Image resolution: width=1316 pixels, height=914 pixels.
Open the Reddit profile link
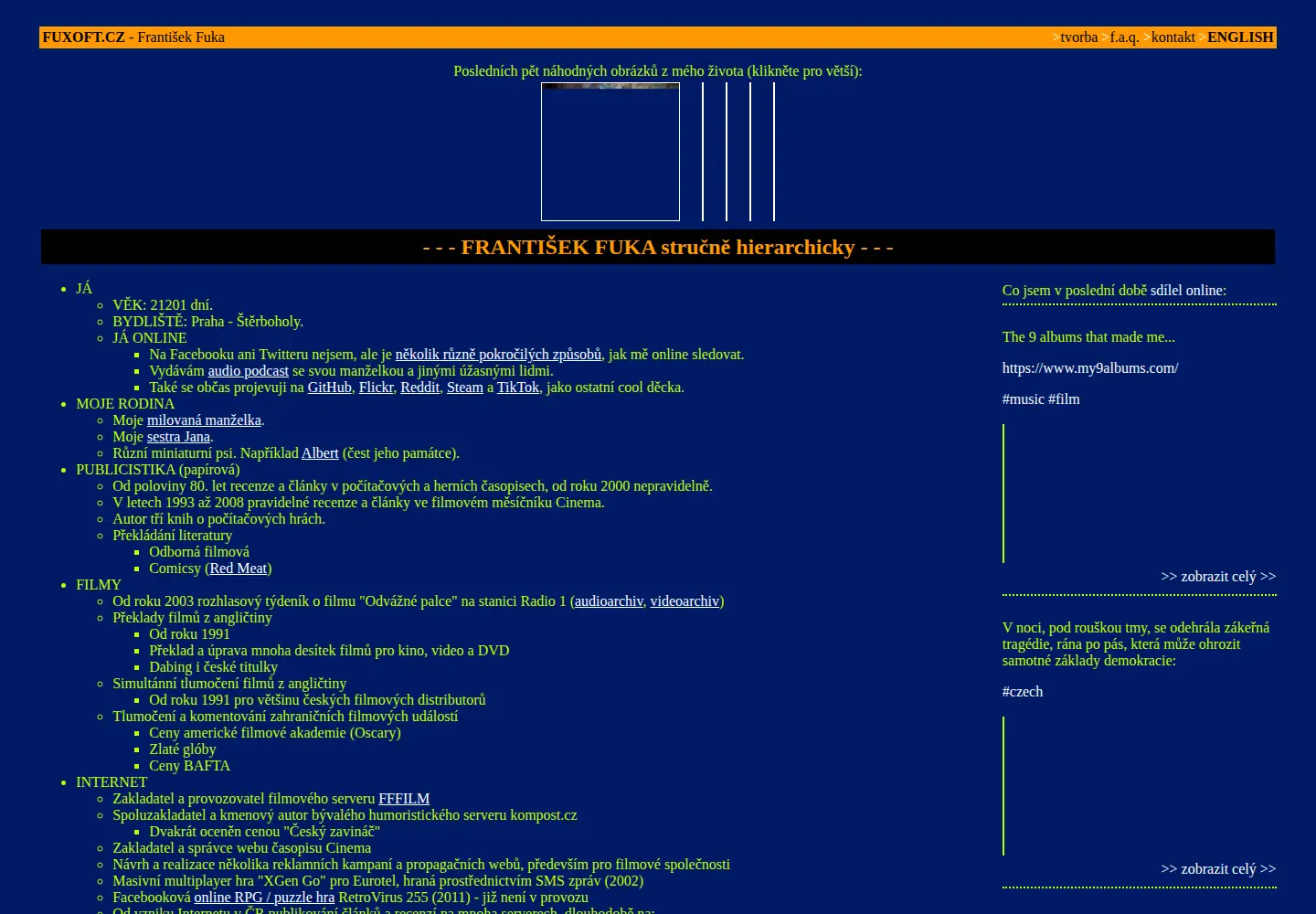(420, 388)
